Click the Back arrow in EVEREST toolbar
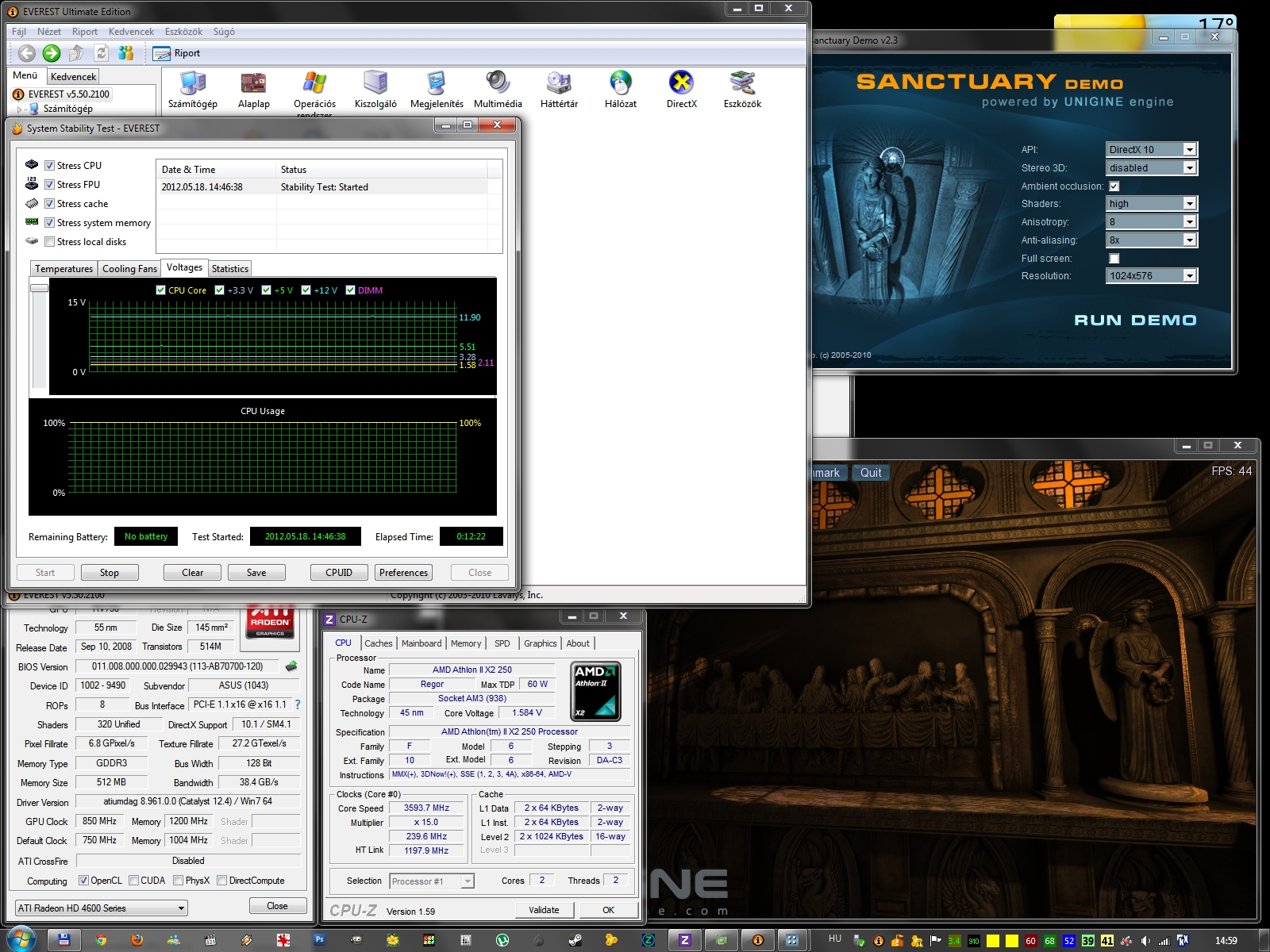This screenshot has width=1270, height=952. pos(27,53)
